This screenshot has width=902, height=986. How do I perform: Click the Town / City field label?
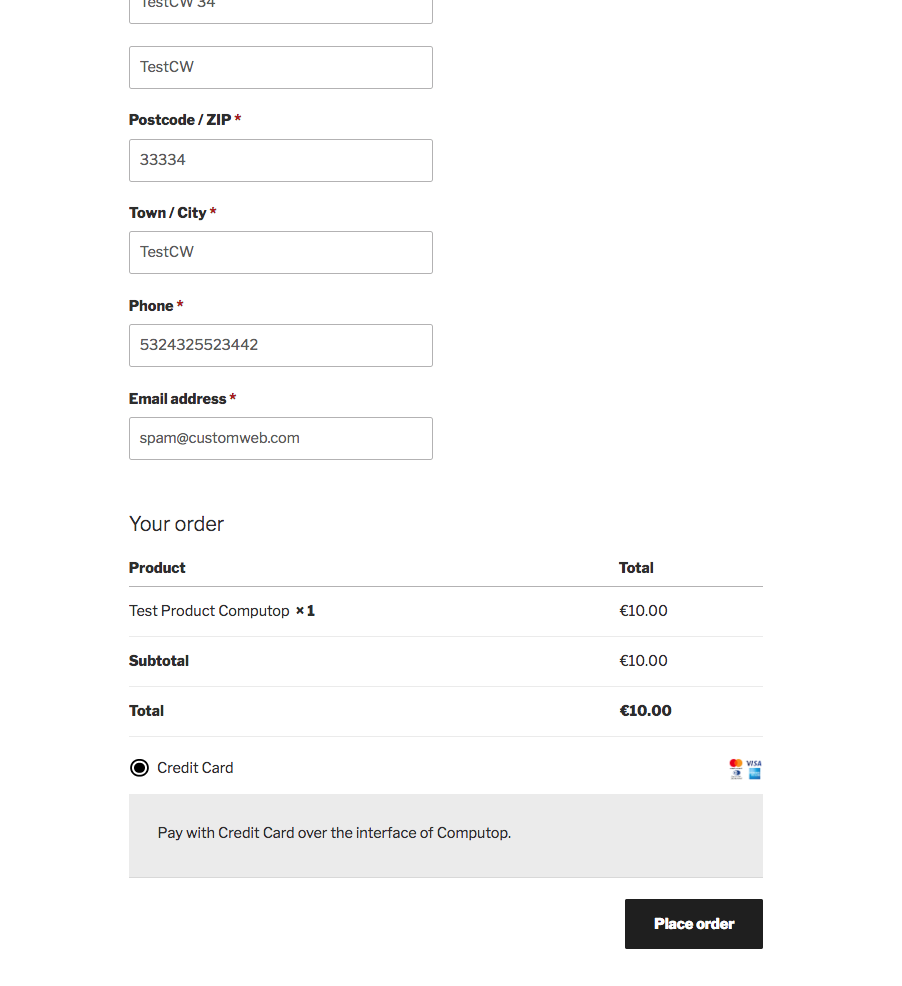point(167,213)
